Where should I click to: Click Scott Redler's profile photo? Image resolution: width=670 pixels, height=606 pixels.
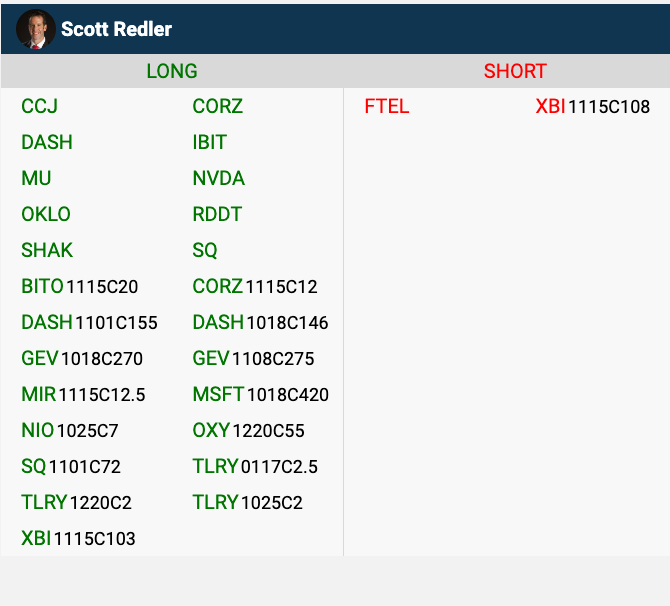(x=35, y=29)
